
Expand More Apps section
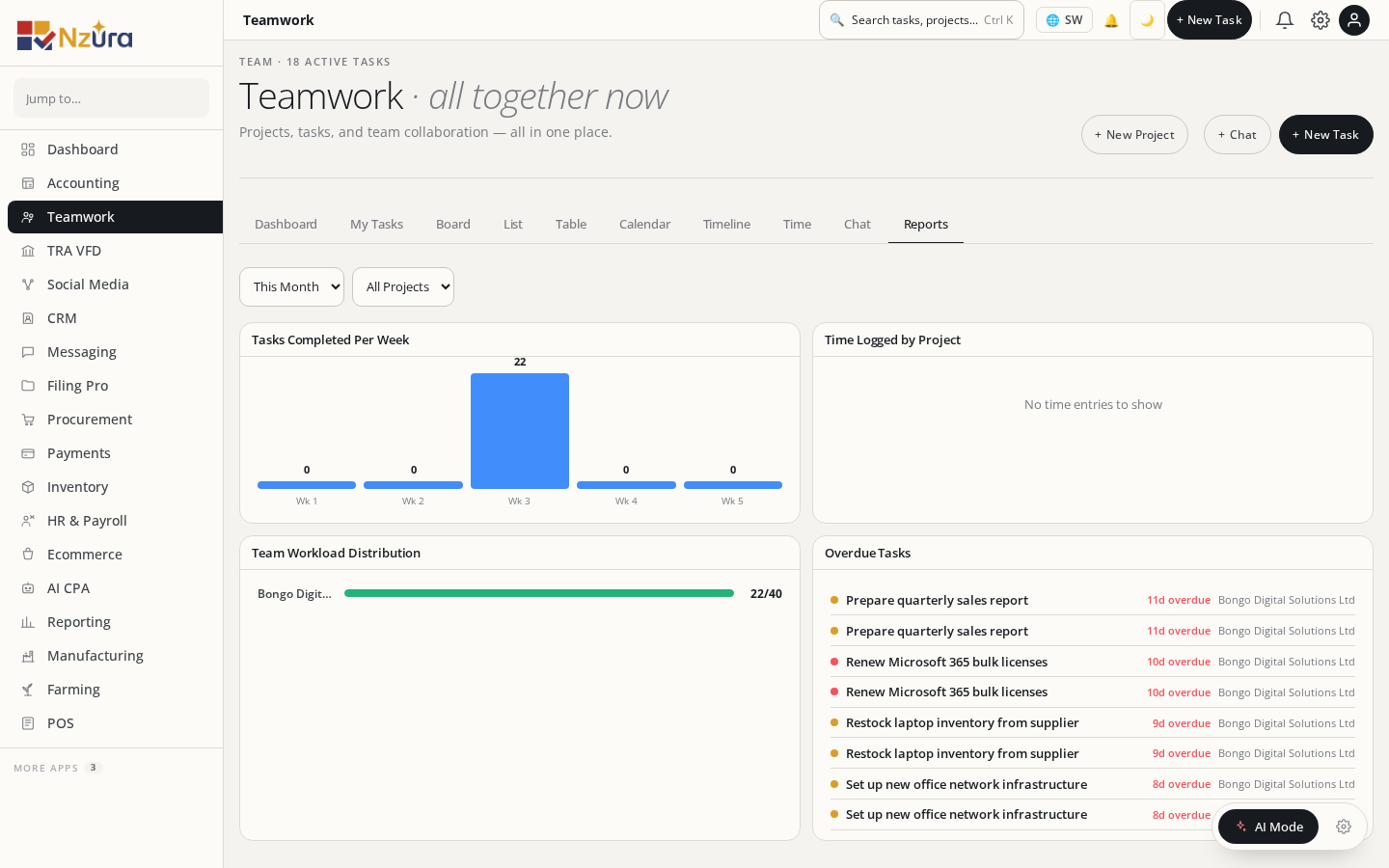click(57, 768)
